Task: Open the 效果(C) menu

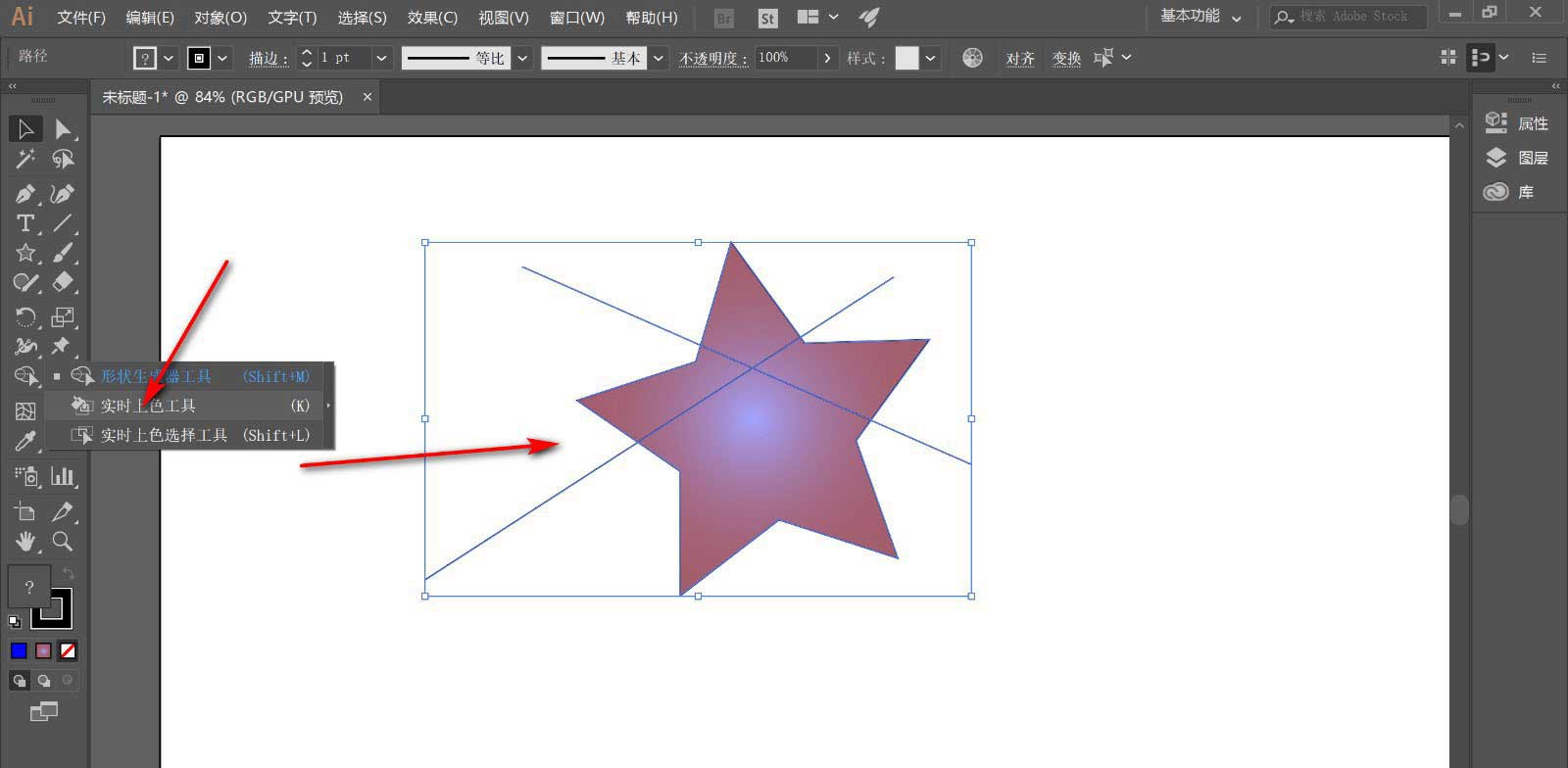Action: [432, 18]
